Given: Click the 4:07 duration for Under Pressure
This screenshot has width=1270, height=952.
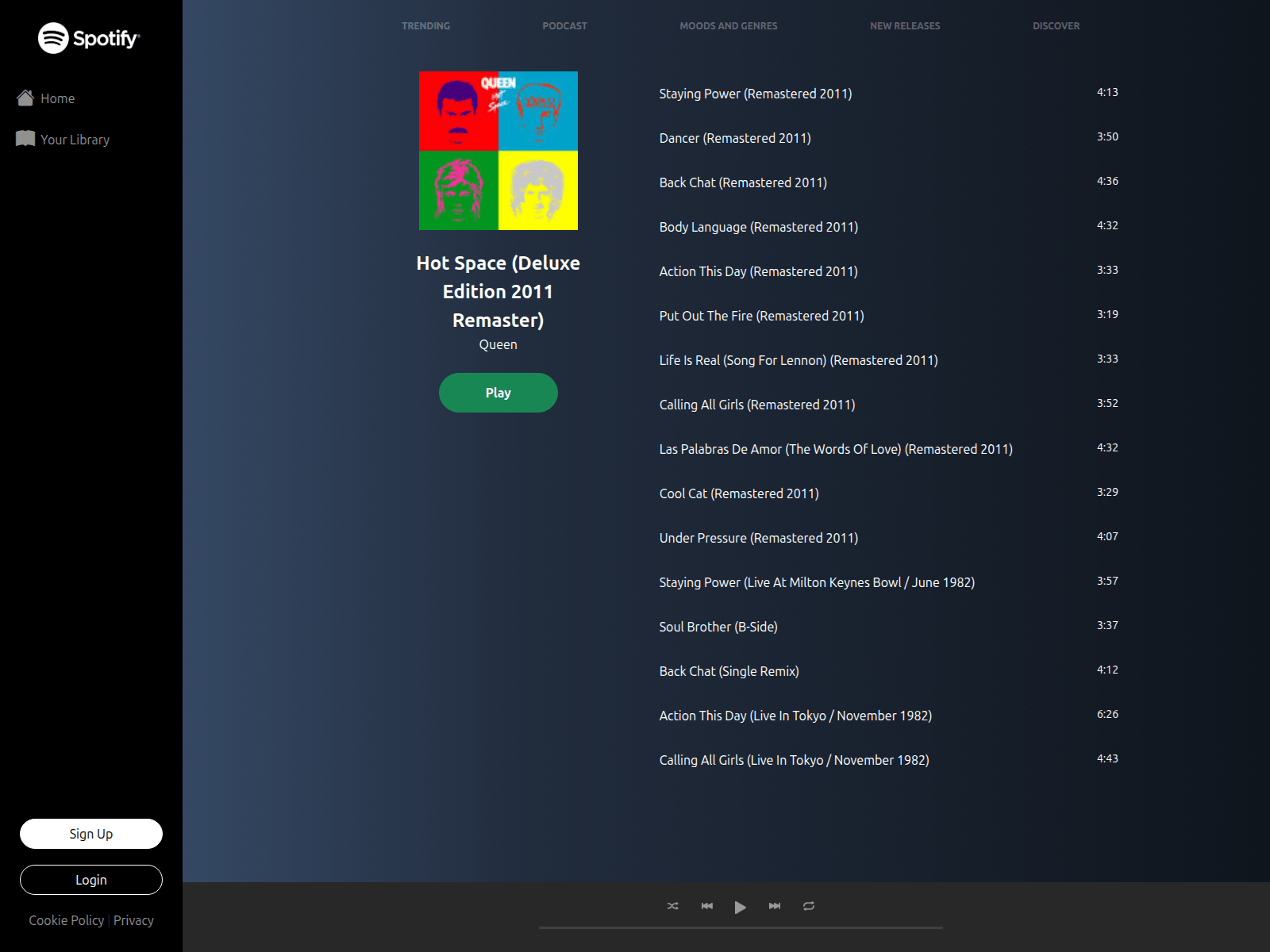Looking at the screenshot, I should pyautogui.click(x=1107, y=536).
